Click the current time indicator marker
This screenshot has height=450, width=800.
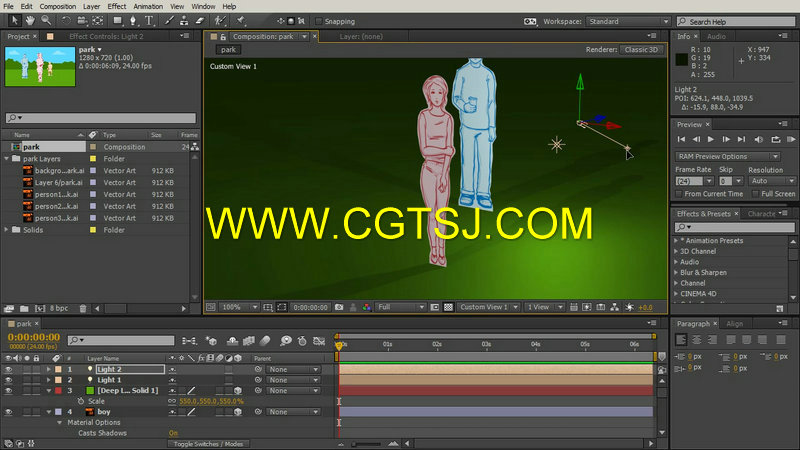[339, 346]
